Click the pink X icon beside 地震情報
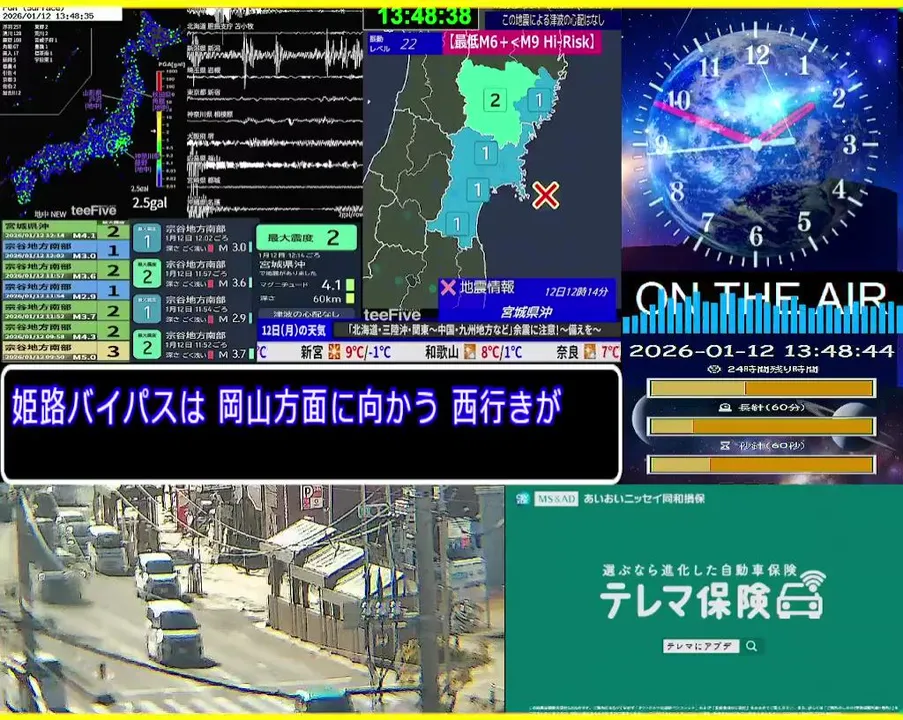This screenshot has height=720, width=903. [x=448, y=287]
